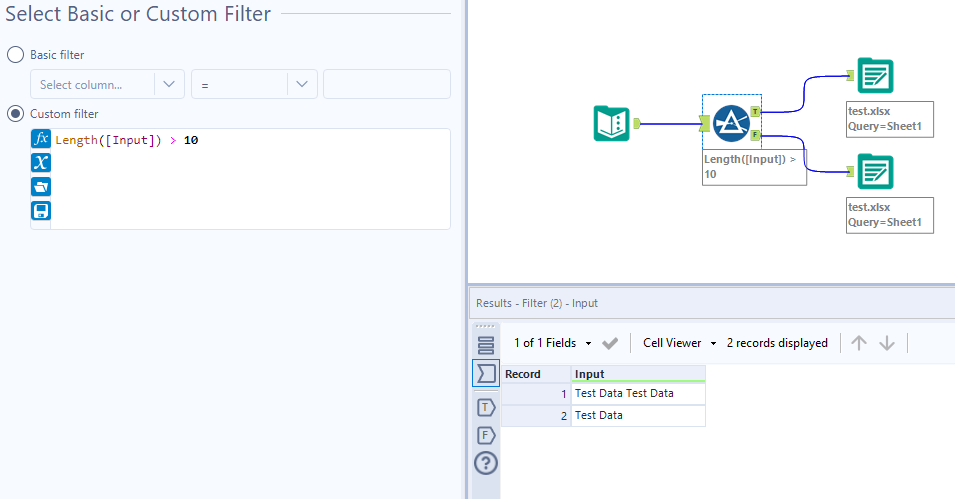Select the row 2 Test Data cell
Viewport: 955px width, 499px height.
click(638, 416)
